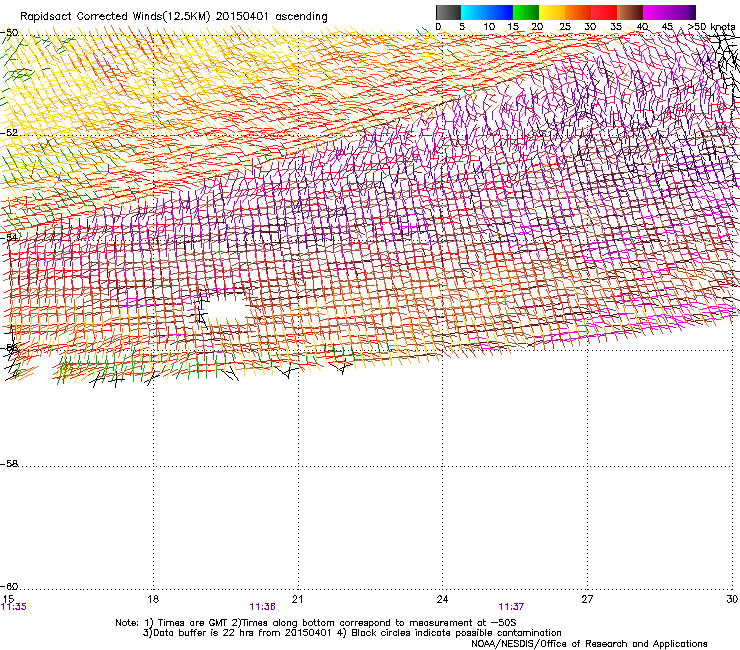This screenshot has width=740, height=650.
Task: Click the yellow 20-25 knots legend segment
Action: click(x=552, y=12)
